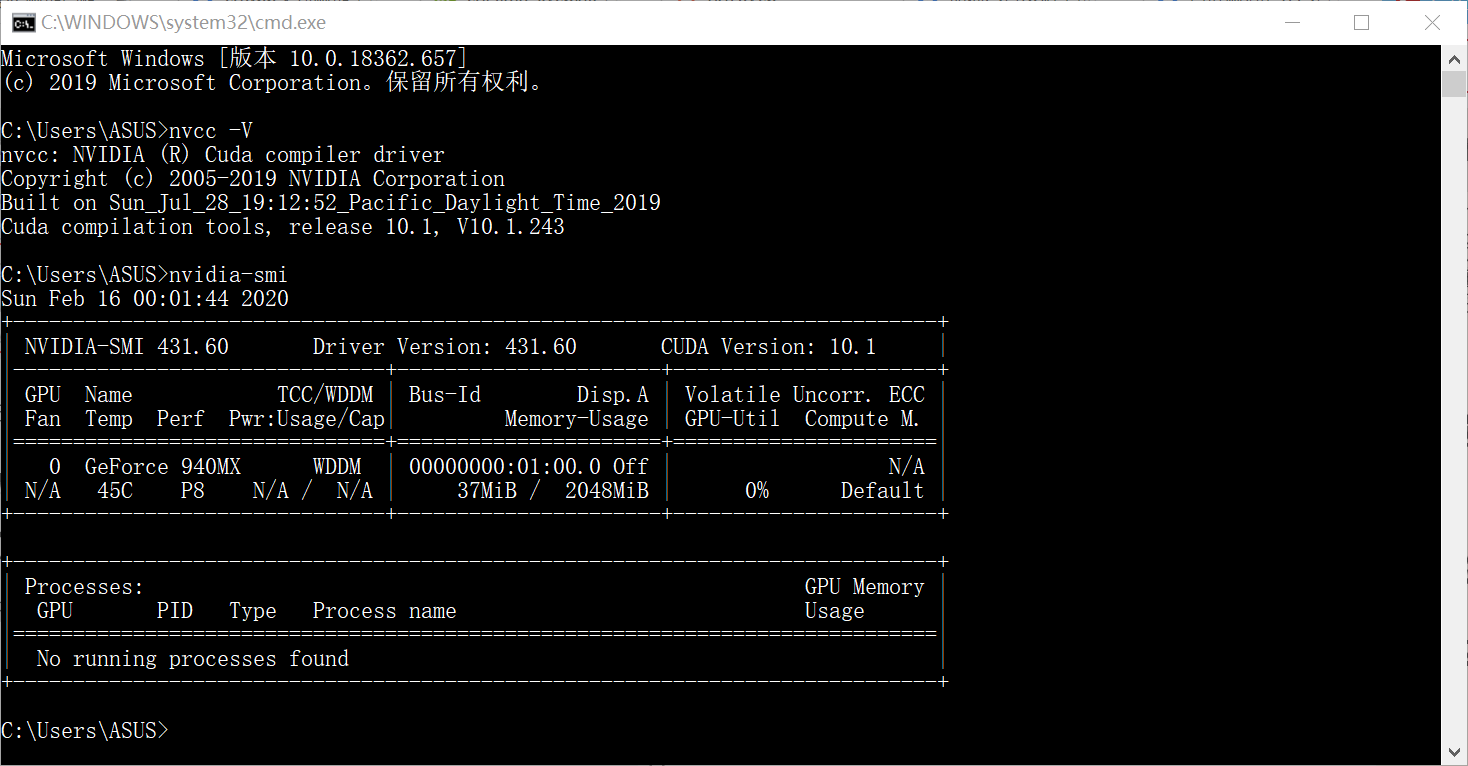The width and height of the screenshot is (1468, 766).
Task: Click the 'nvidia-smi' command text
Action: [x=229, y=275]
